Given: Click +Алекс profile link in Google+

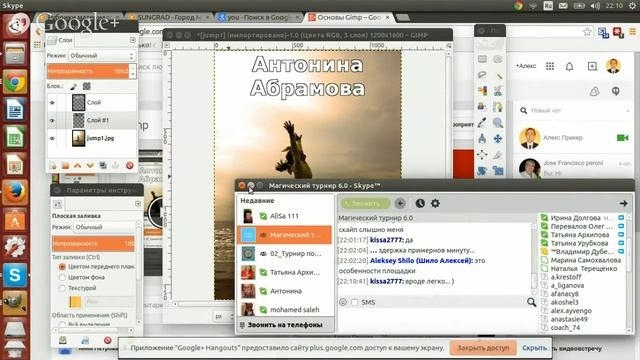Looking at the screenshot, I should click(x=526, y=66).
